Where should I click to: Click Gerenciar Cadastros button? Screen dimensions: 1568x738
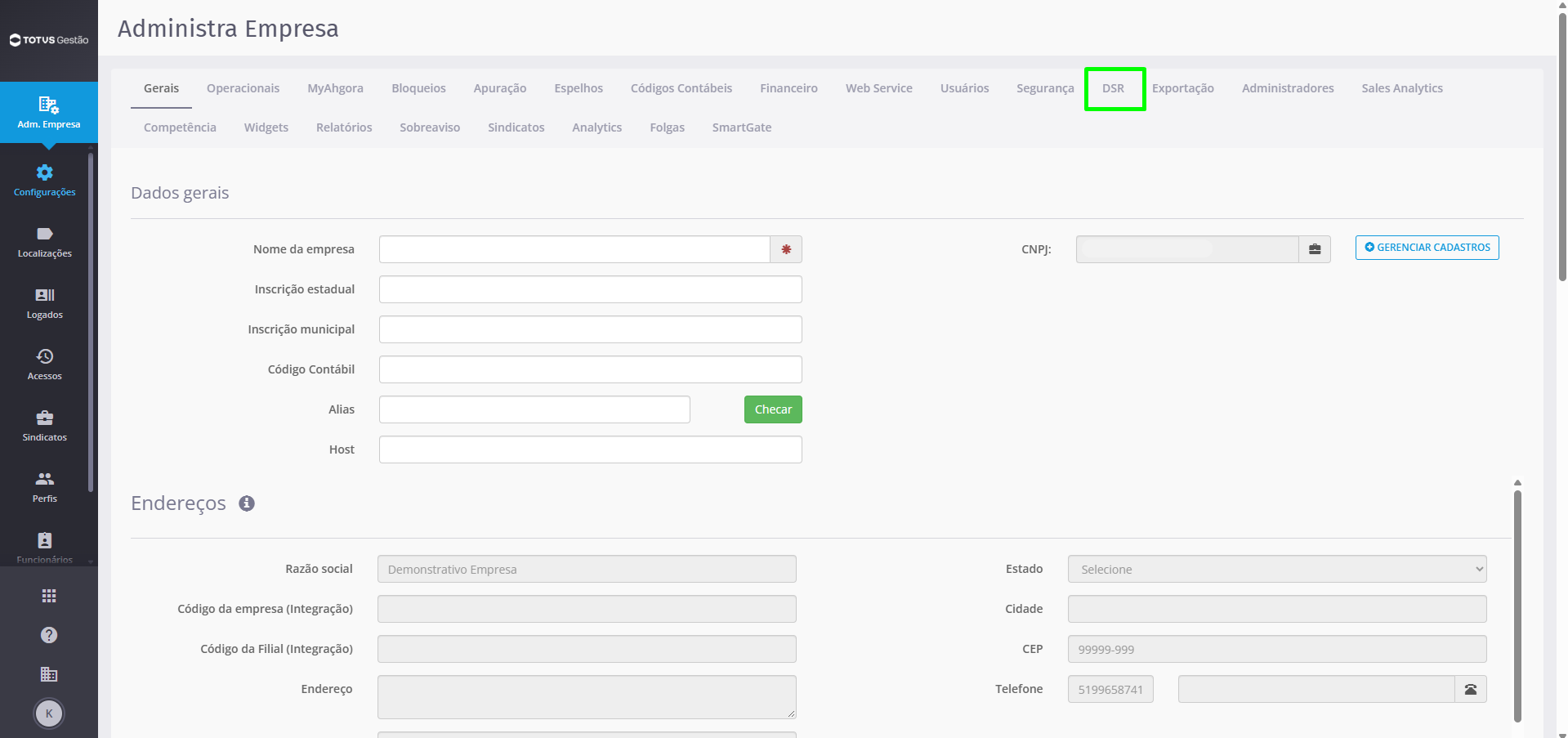coord(1427,248)
